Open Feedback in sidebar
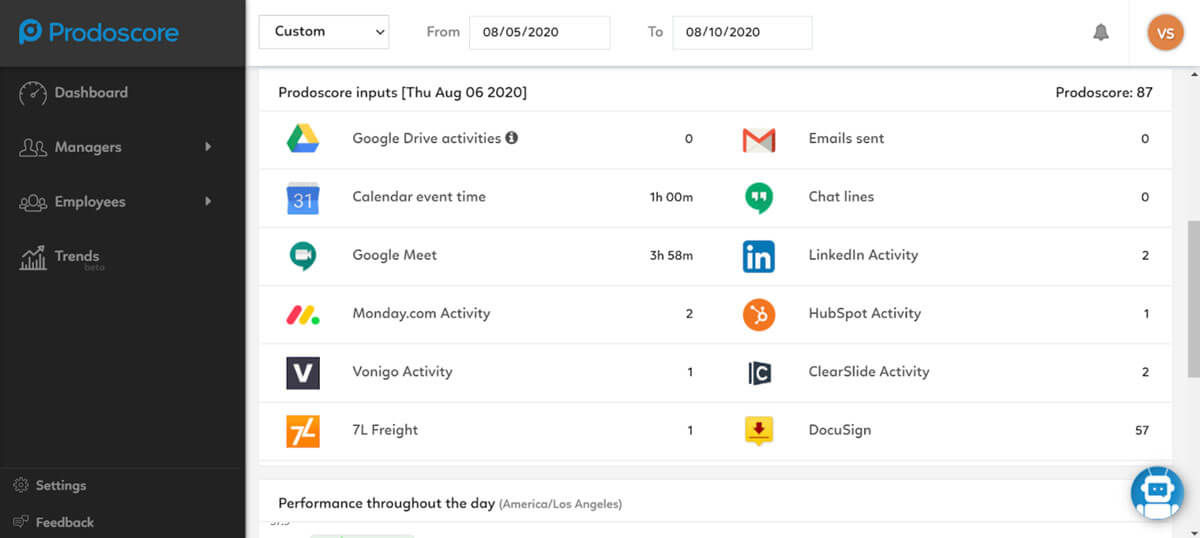The height and width of the screenshot is (538, 1200). (64, 522)
